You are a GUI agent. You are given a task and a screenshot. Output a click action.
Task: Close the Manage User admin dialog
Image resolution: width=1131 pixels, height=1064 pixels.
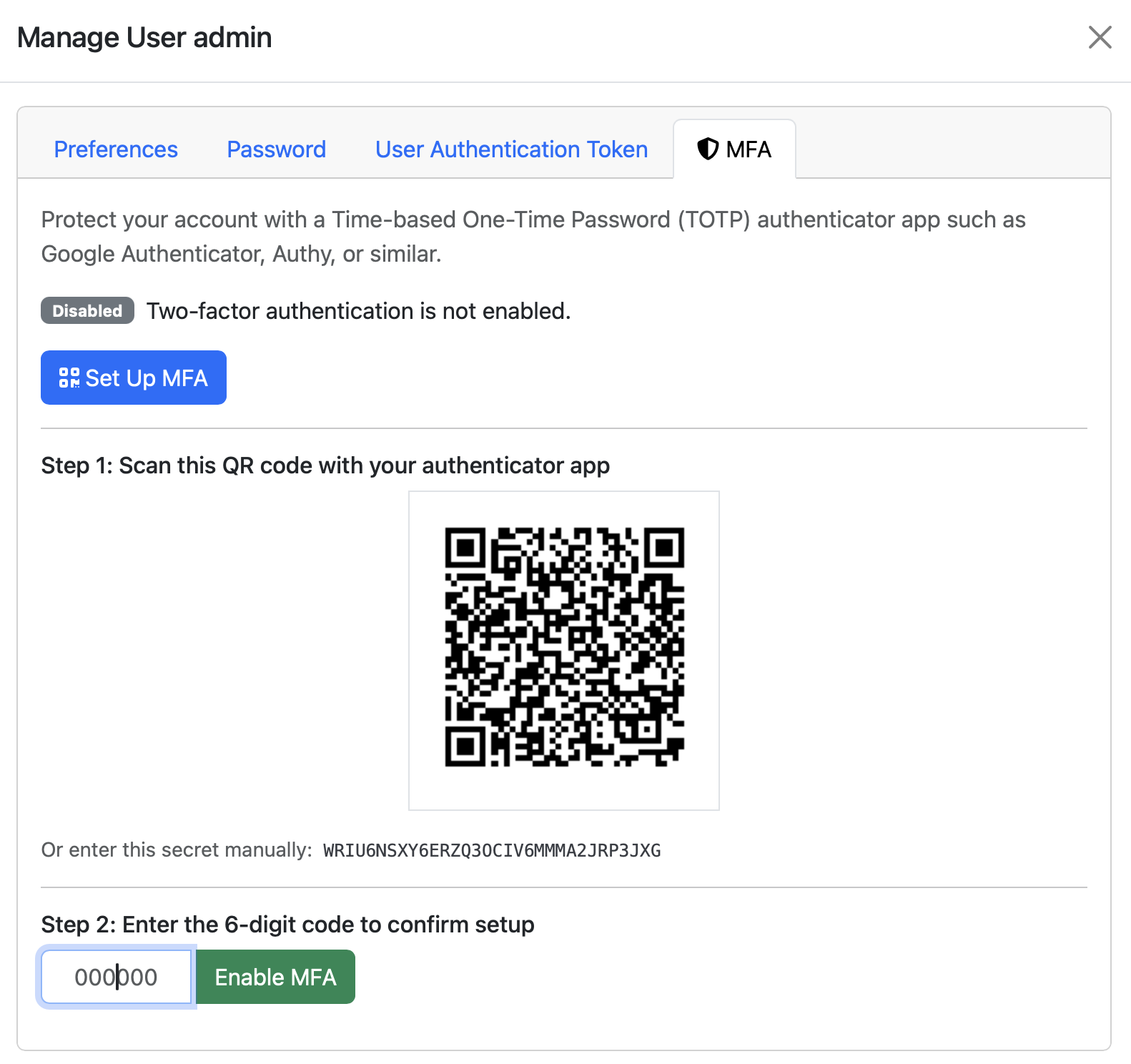pos(1100,37)
